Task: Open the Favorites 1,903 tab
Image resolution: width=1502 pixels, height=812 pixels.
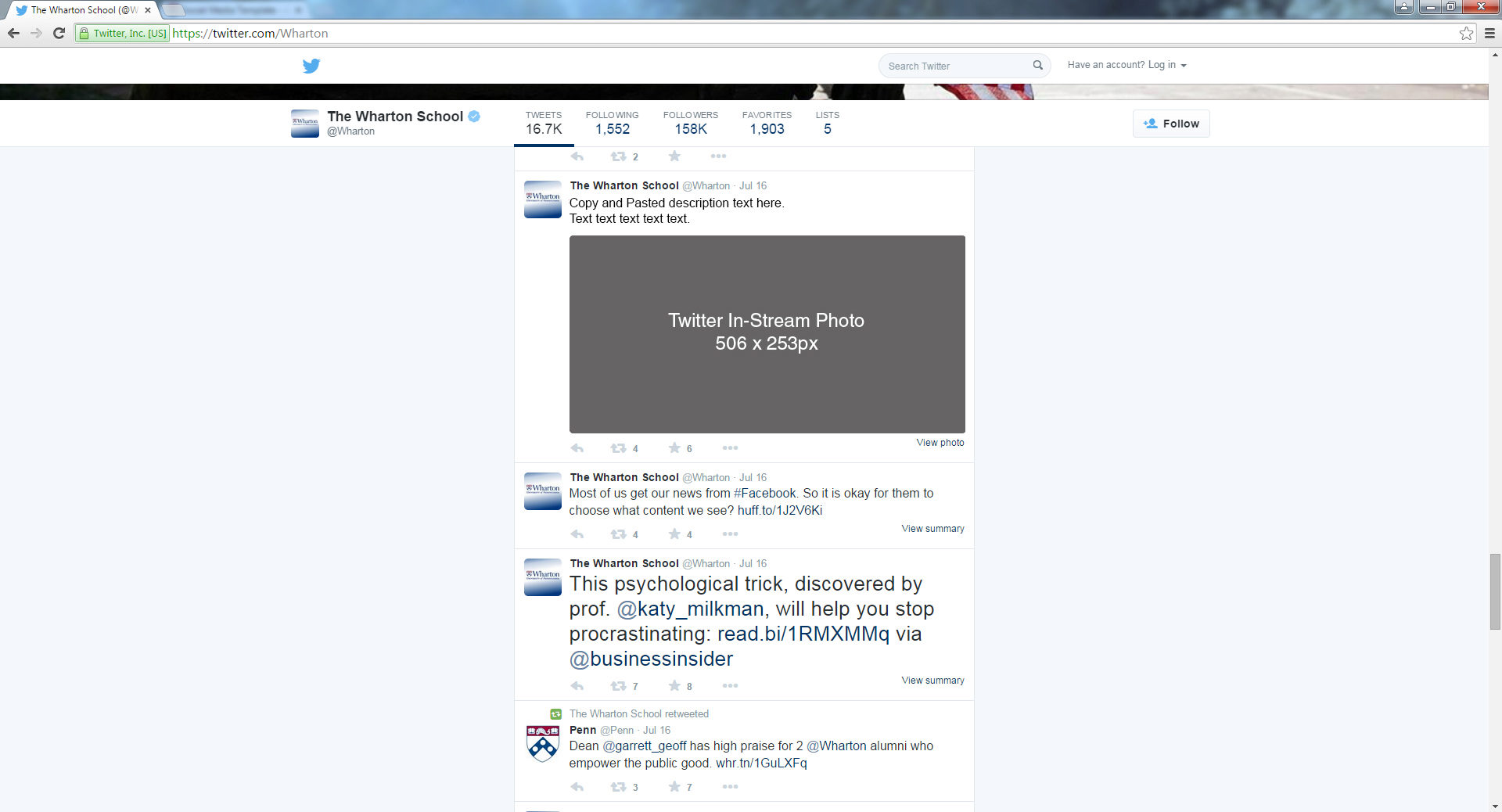Action: [767, 123]
